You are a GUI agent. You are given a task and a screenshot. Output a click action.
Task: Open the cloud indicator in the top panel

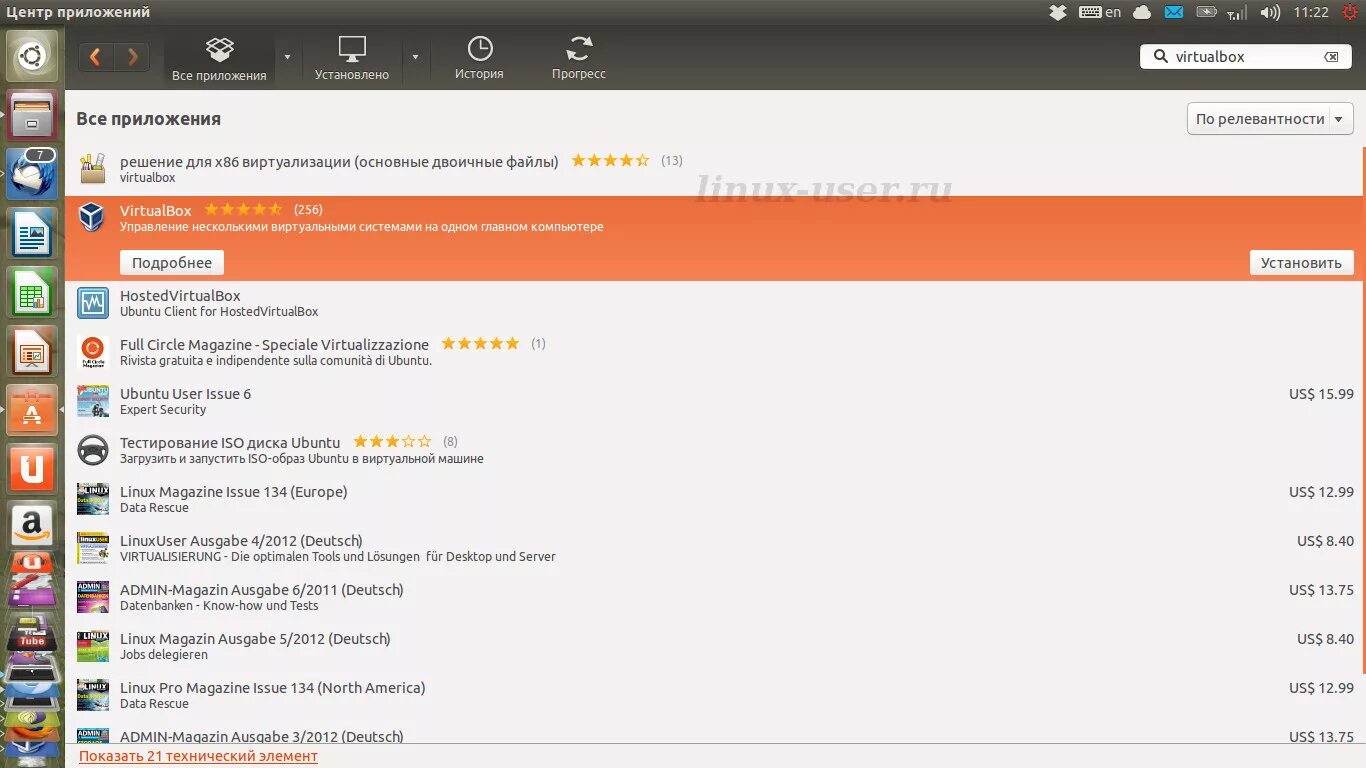1142,12
